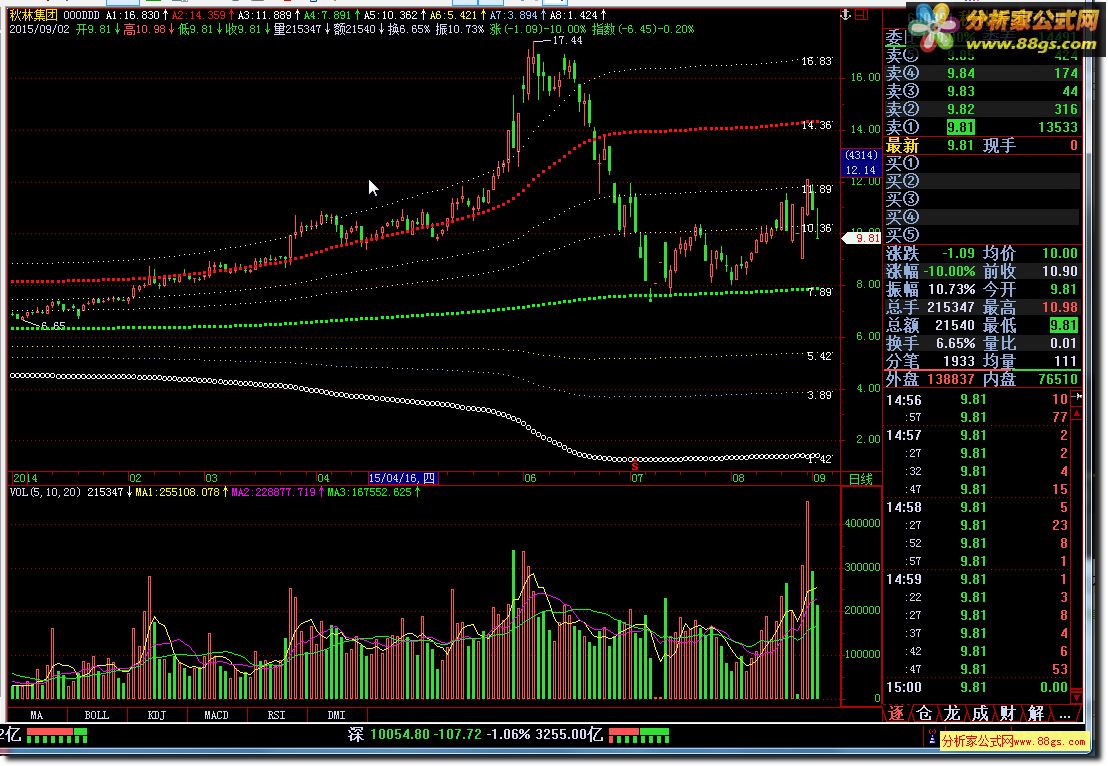Image resolution: width=1108 pixels, height=766 pixels.
Task: Select the 买③ buy order row
Action: click(x=982, y=199)
